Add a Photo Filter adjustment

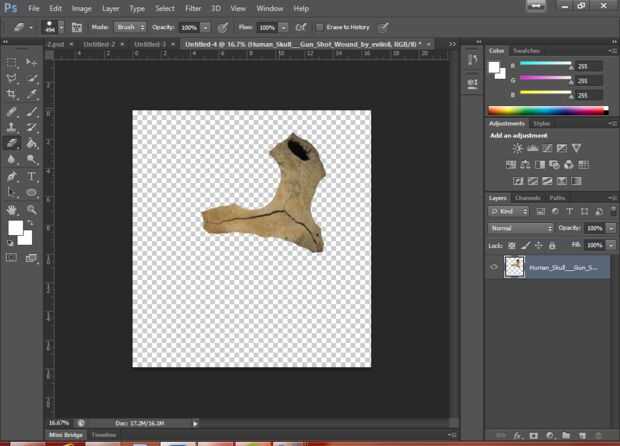(x=554, y=165)
